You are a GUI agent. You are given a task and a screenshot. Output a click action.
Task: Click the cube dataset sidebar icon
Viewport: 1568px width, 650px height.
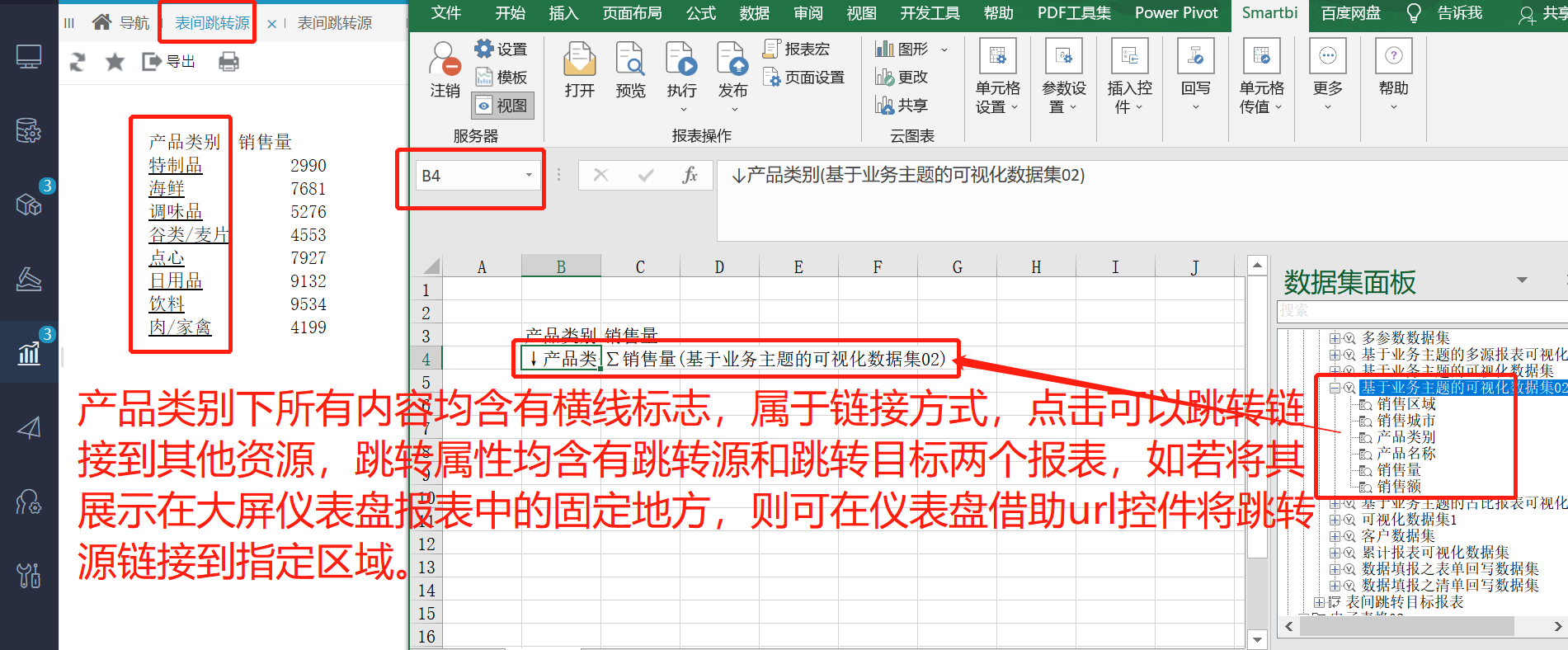(29, 204)
